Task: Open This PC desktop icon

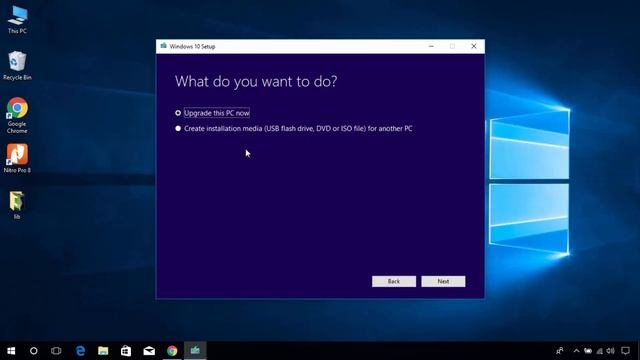Action: pos(17,20)
